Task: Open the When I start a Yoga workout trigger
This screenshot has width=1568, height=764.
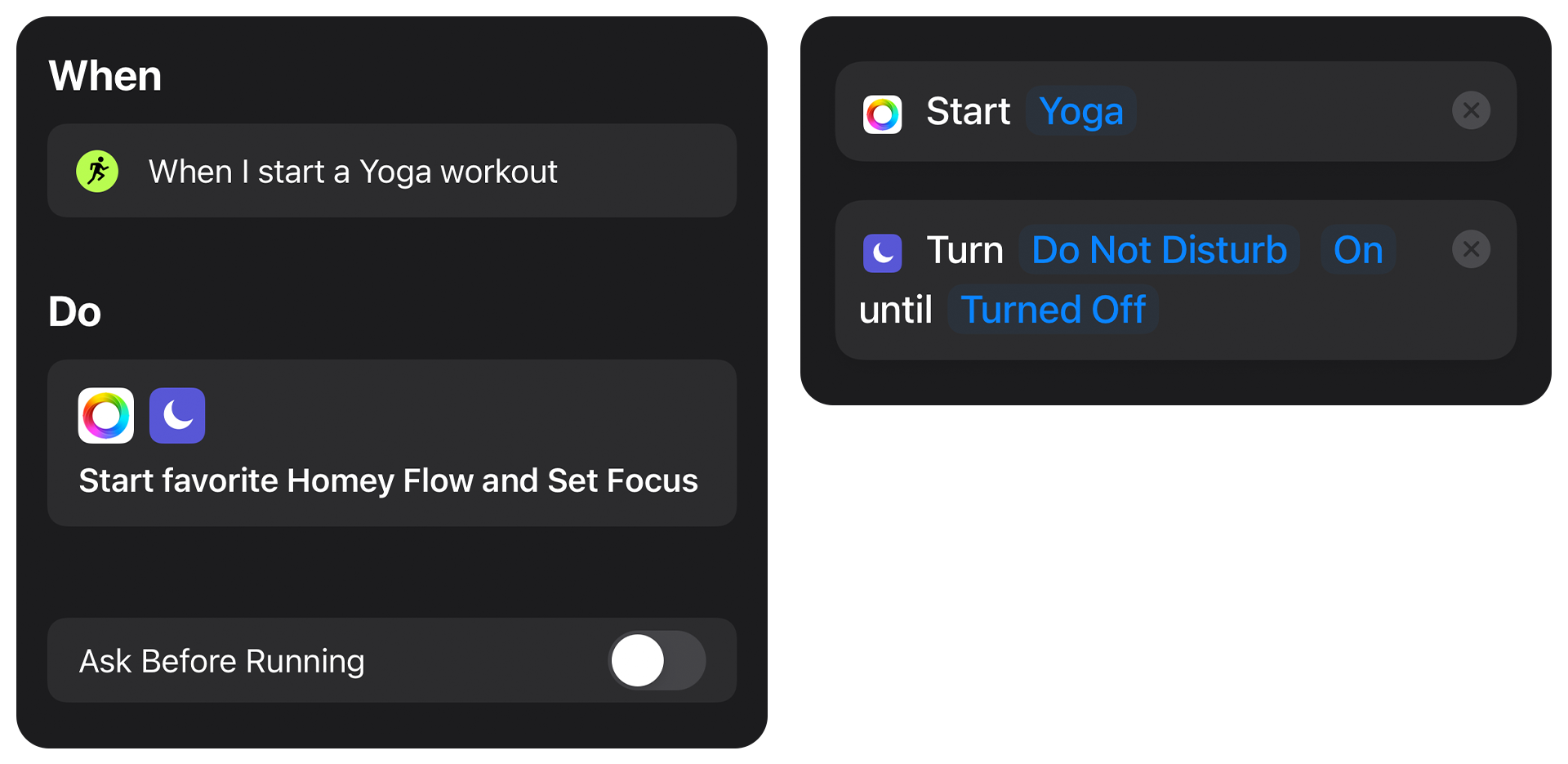Action: pos(392,171)
